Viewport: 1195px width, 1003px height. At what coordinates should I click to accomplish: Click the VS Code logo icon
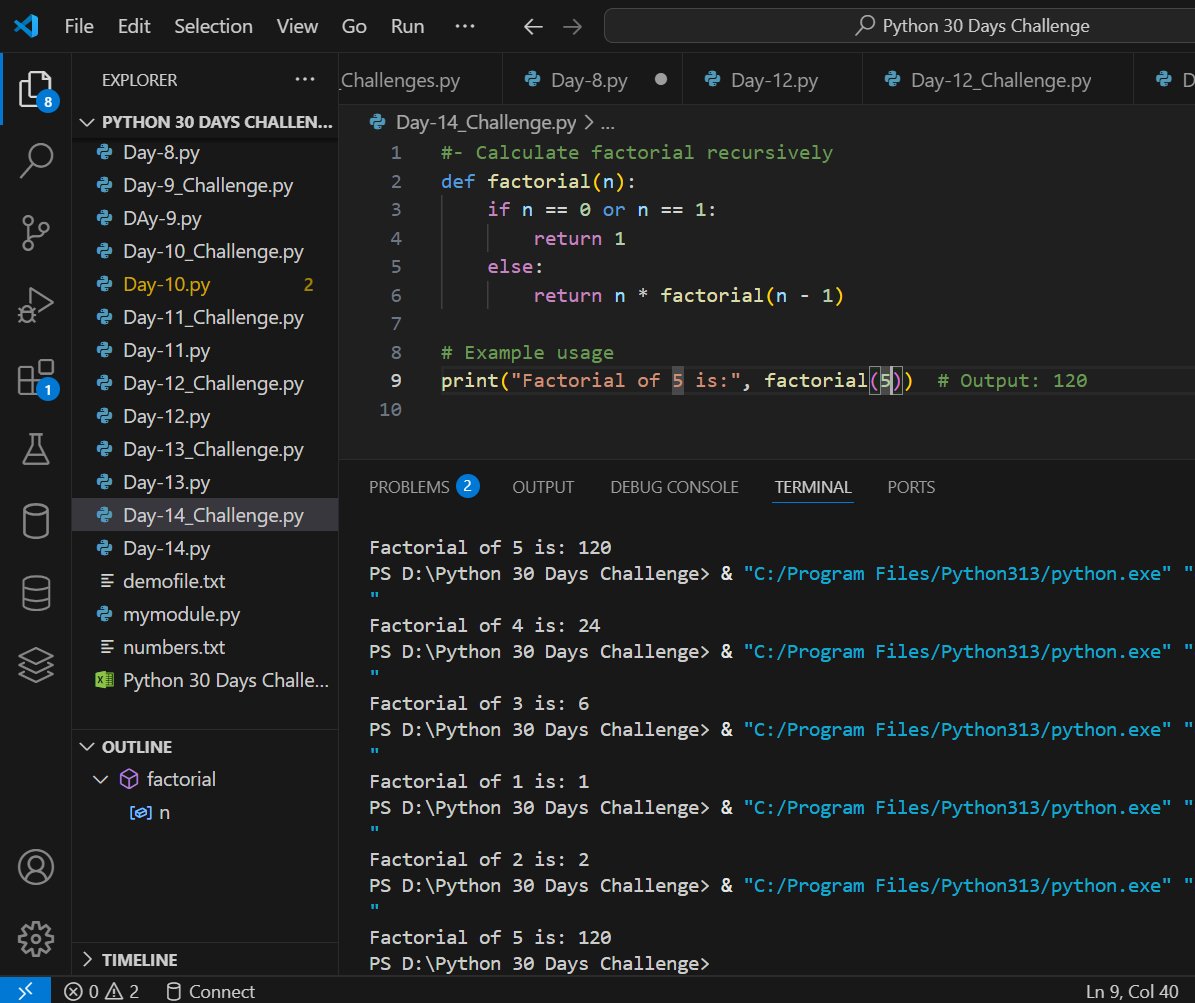26,26
